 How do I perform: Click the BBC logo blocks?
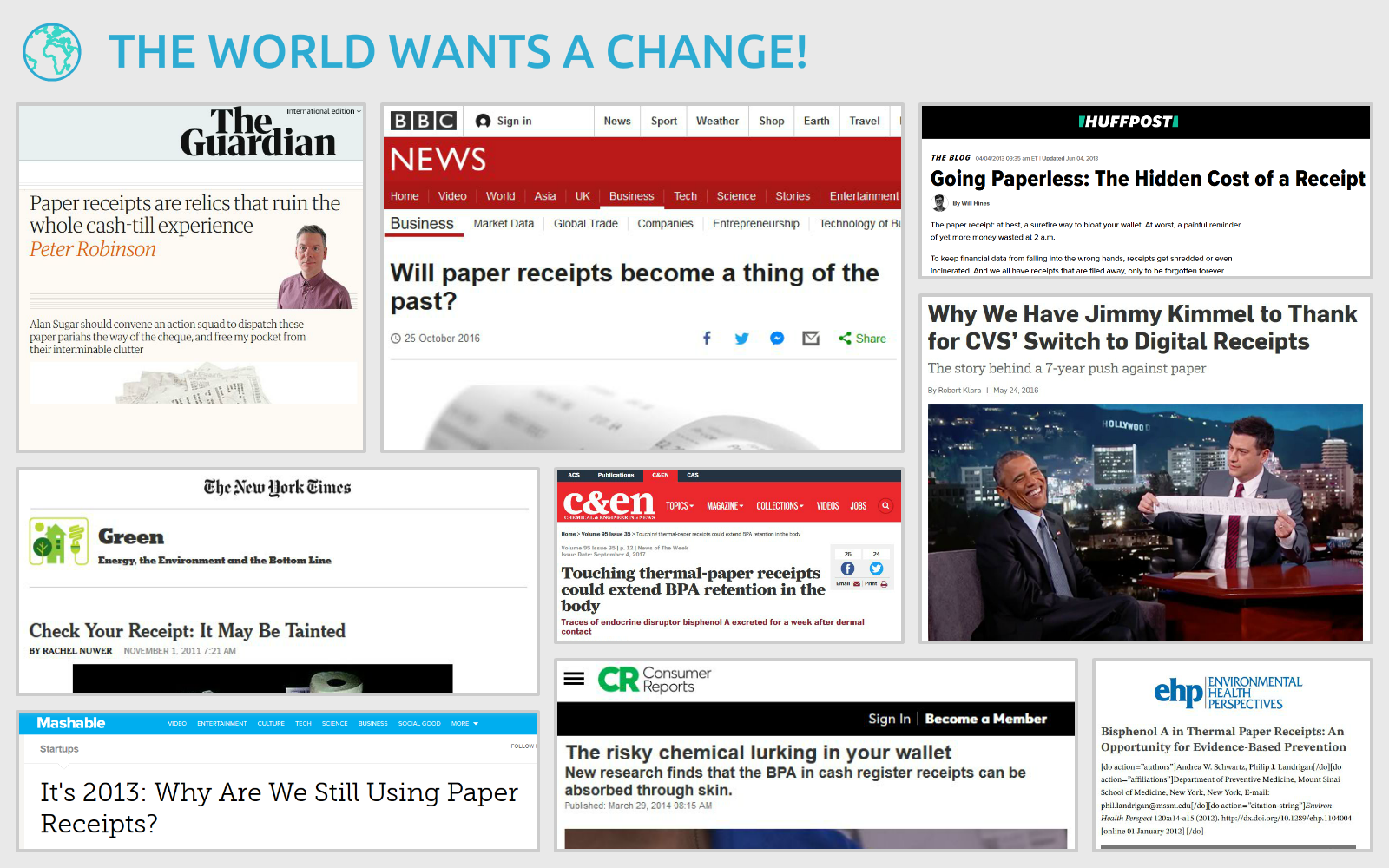(423, 121)
